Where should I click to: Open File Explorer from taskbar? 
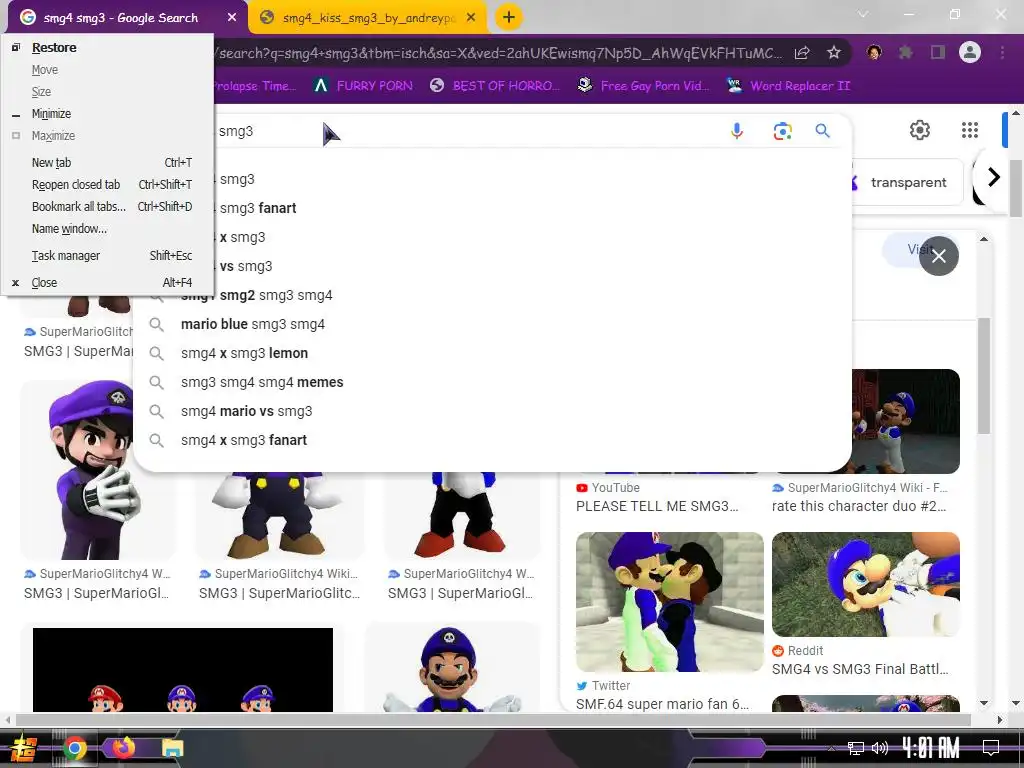pos(173,748)
